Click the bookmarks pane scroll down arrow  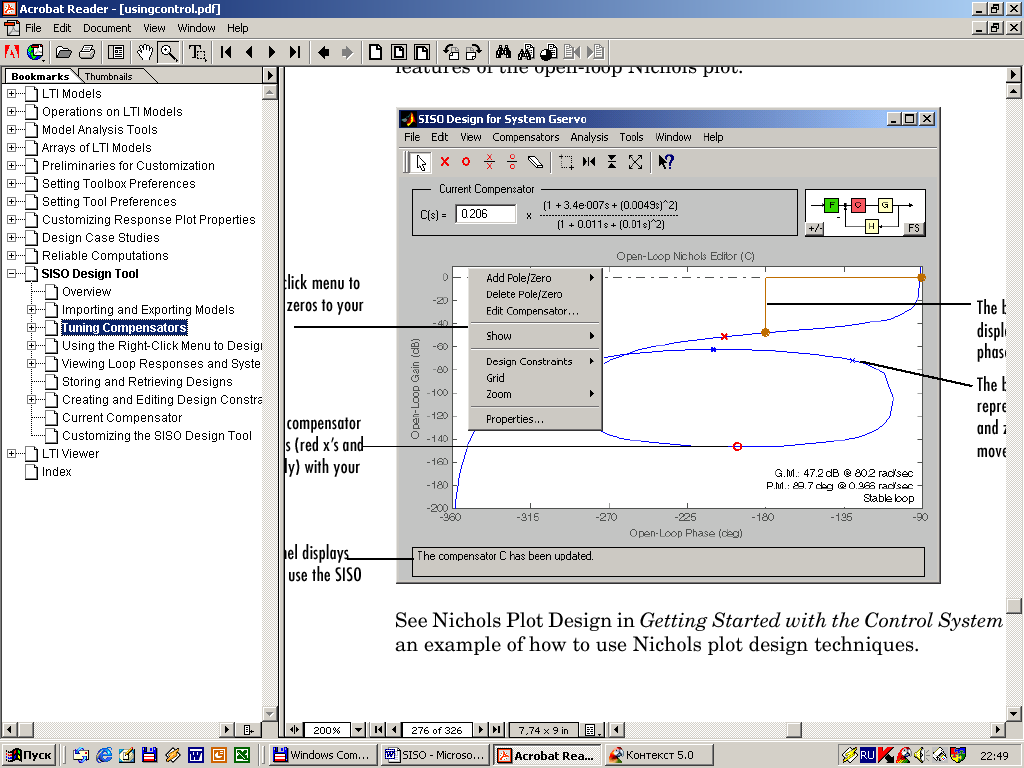[x=270, y=713]
